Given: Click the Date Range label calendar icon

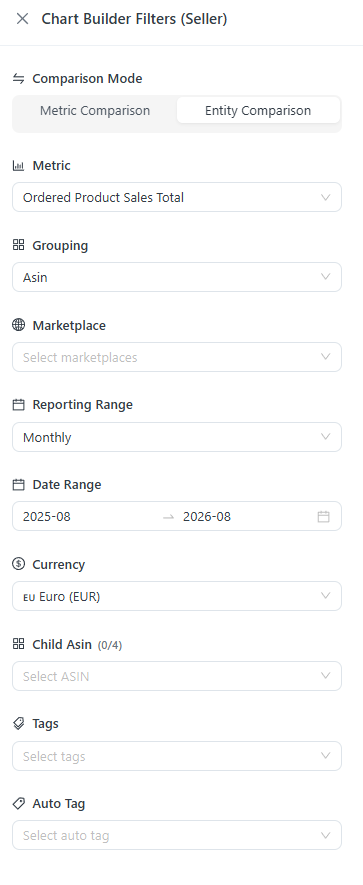Looking at the screenshot, I should point(19,484).
